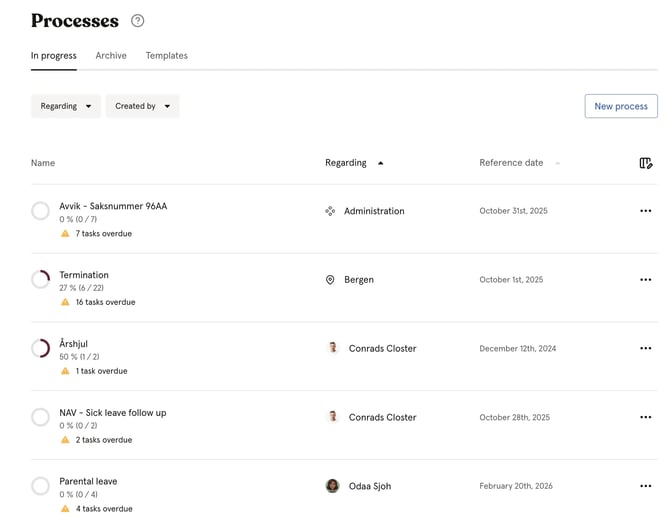Sort by the Regarding column header

click(346, 163)
